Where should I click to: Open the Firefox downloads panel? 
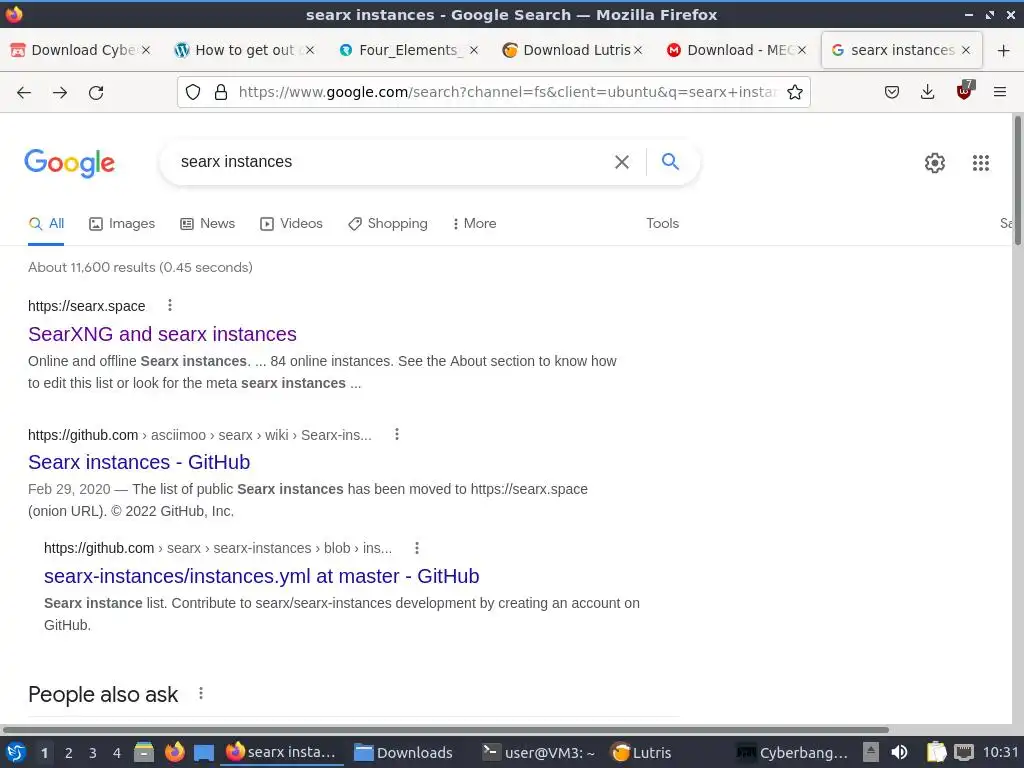click(927, 92)
